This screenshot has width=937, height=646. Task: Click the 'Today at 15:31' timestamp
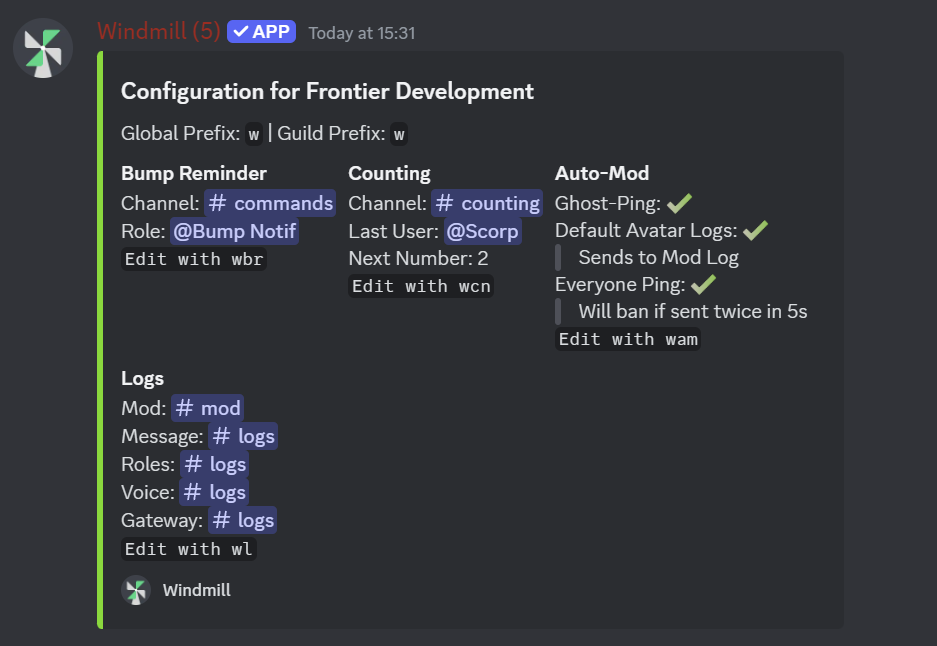[x=361, y=33]
